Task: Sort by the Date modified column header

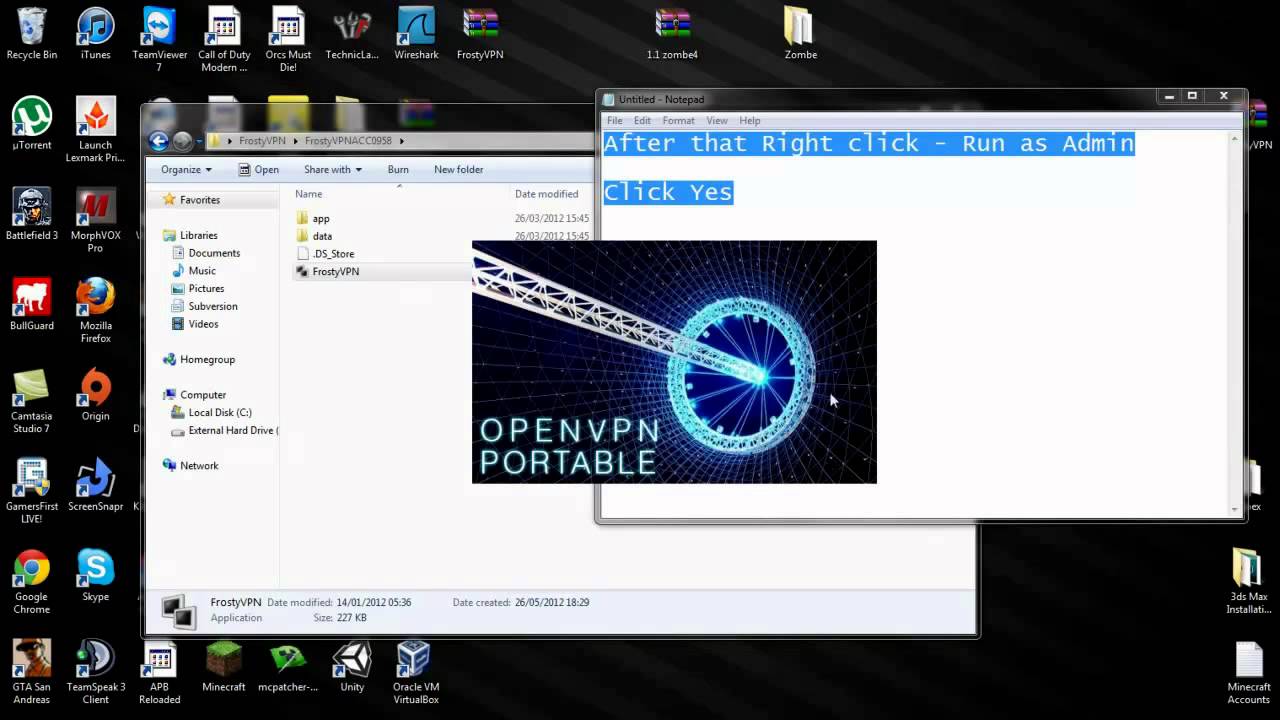Action: coord(546,194)
